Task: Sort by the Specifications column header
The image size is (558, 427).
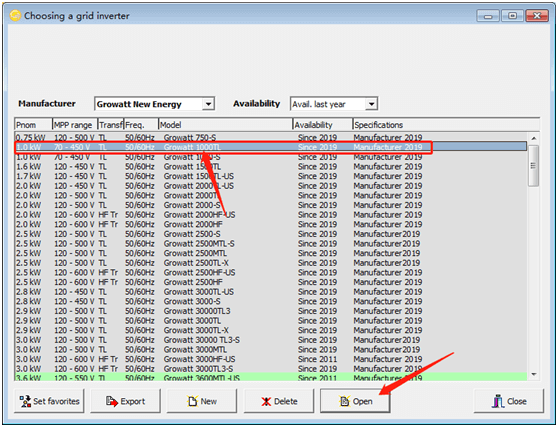Action: [x=446, y=125]
